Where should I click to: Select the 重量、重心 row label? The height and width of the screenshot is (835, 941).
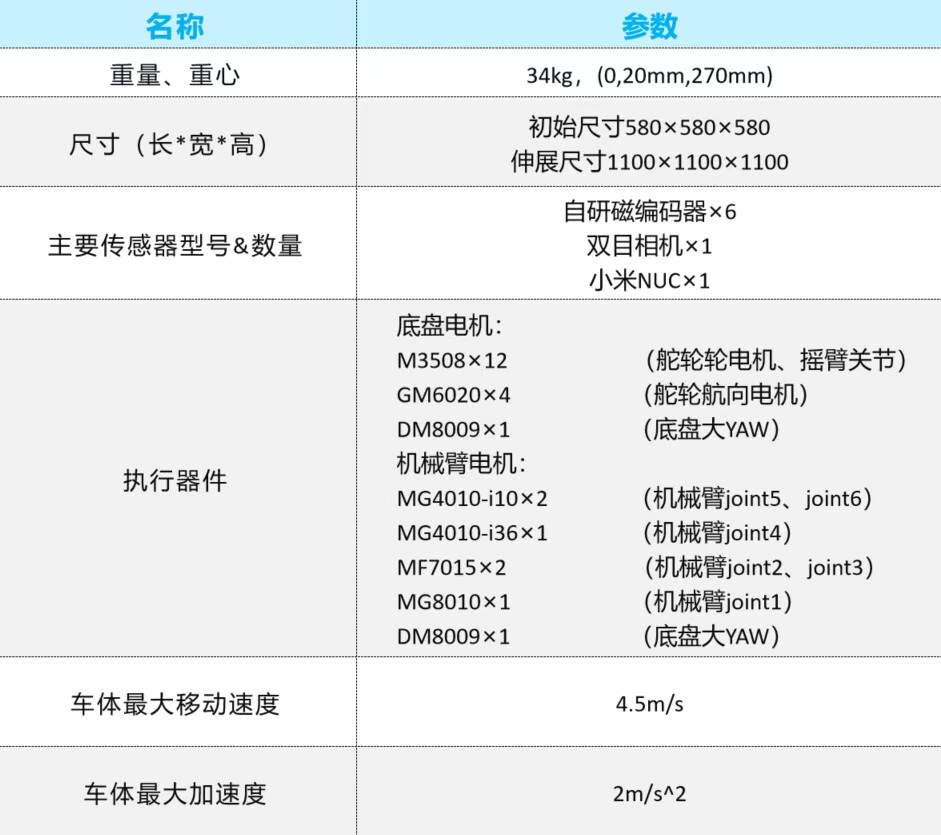point(175,75)
